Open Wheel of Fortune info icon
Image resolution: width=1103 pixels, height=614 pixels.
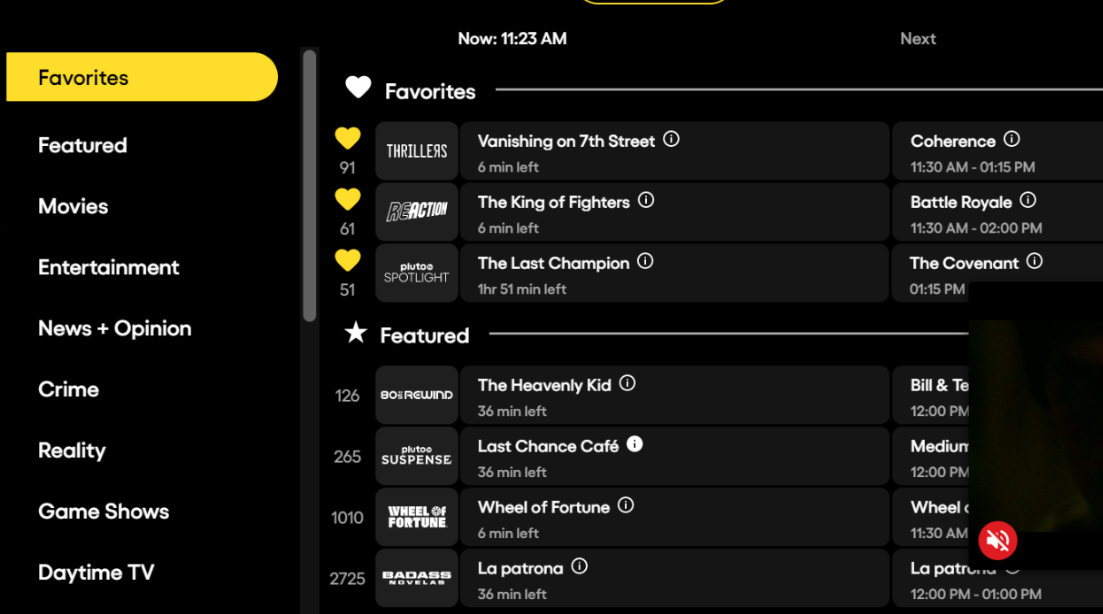tap(626, 506)
